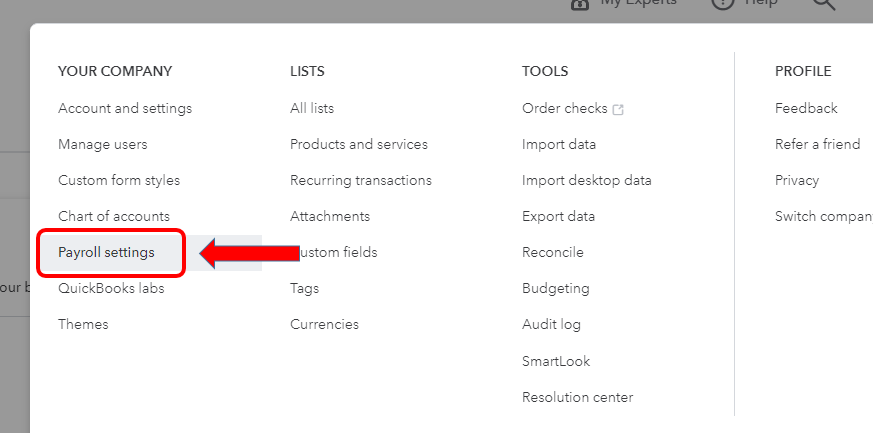Go to Custom form styles
873x433 pixels.
pos(119,180)
